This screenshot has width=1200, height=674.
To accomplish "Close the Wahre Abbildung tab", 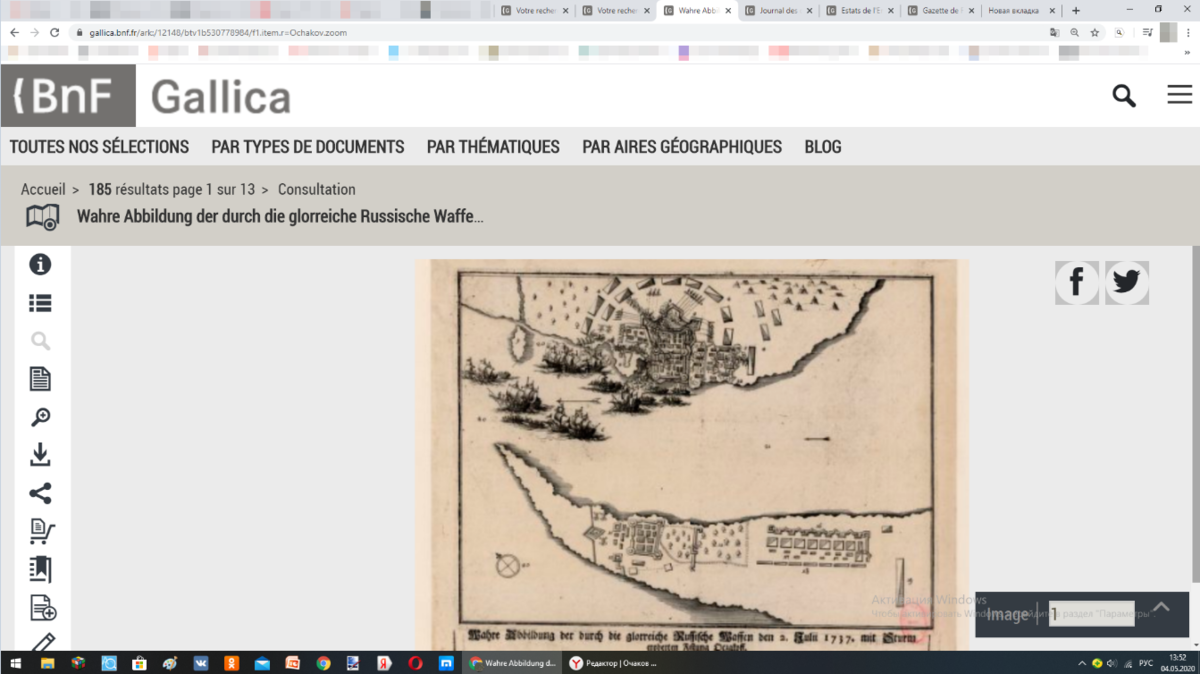I will pyautogui.click(x=727, y=10).
